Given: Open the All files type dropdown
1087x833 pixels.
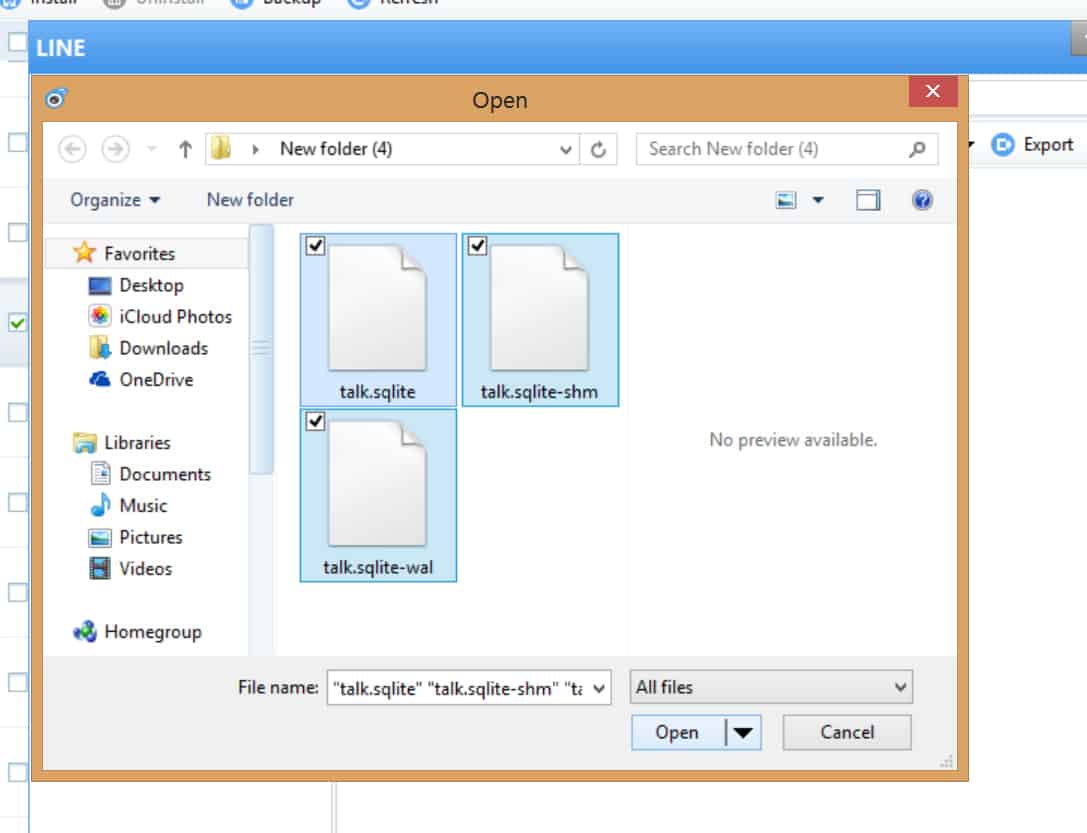Looking at the screenshot, I should click(771, 687).
